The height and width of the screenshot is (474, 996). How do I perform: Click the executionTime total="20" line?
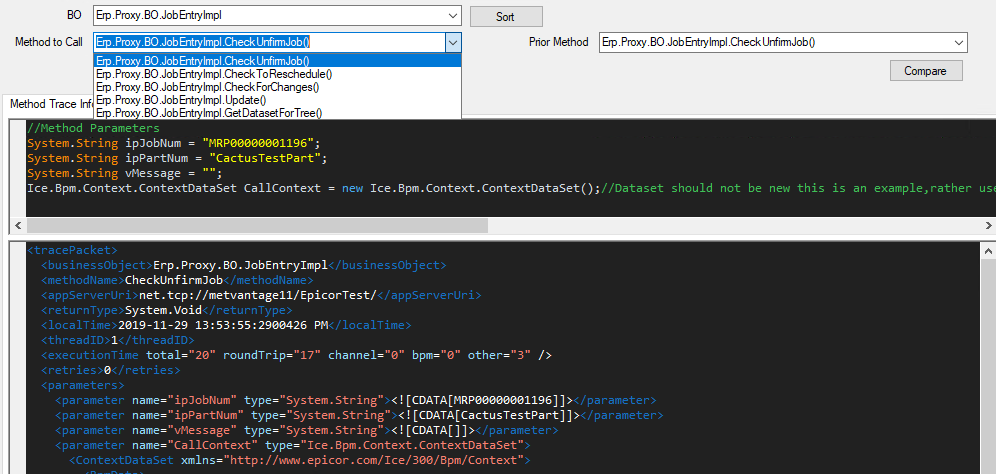tap(297, 355)
